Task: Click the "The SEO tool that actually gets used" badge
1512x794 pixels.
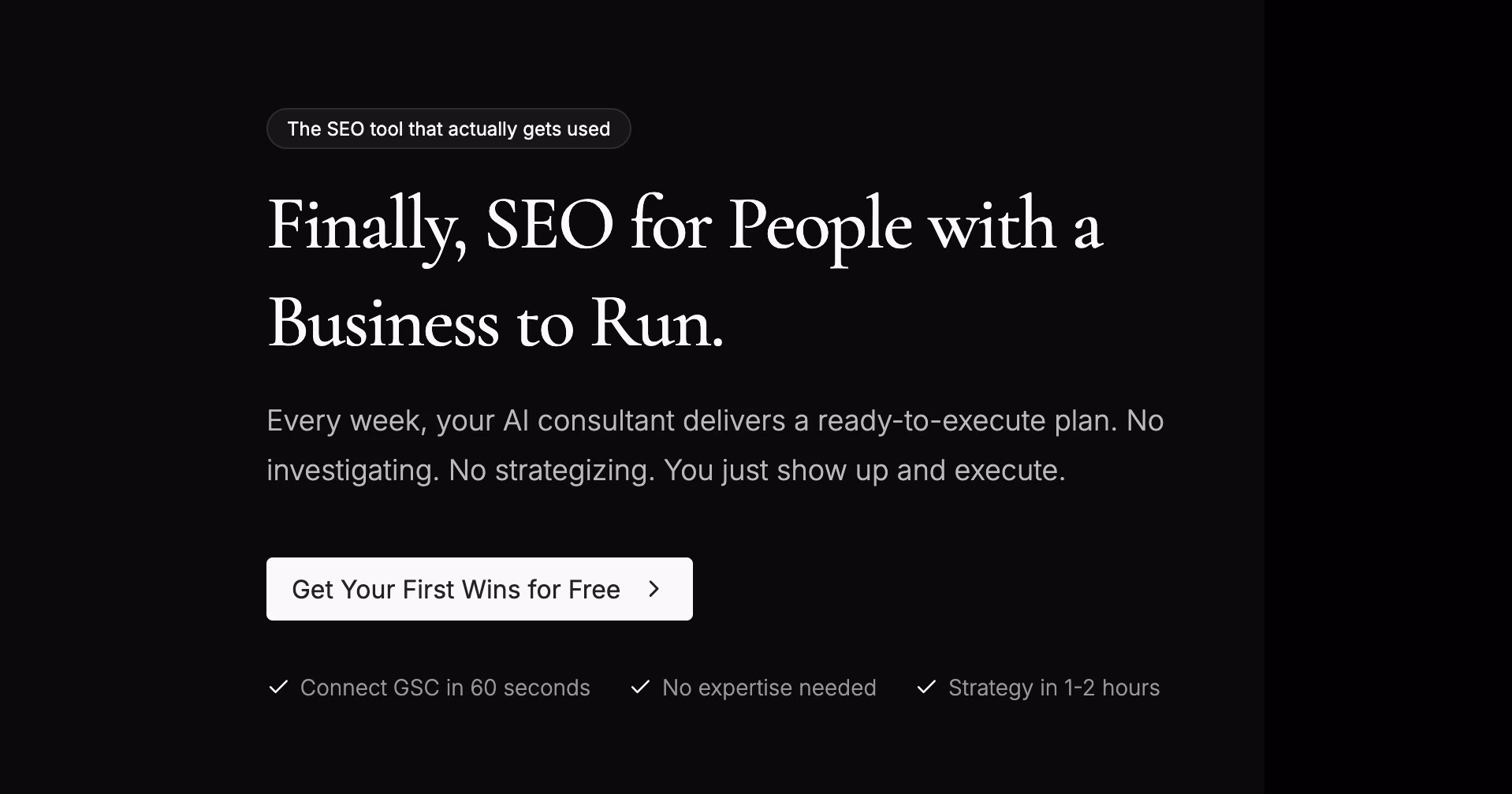Action: point(449,129)
